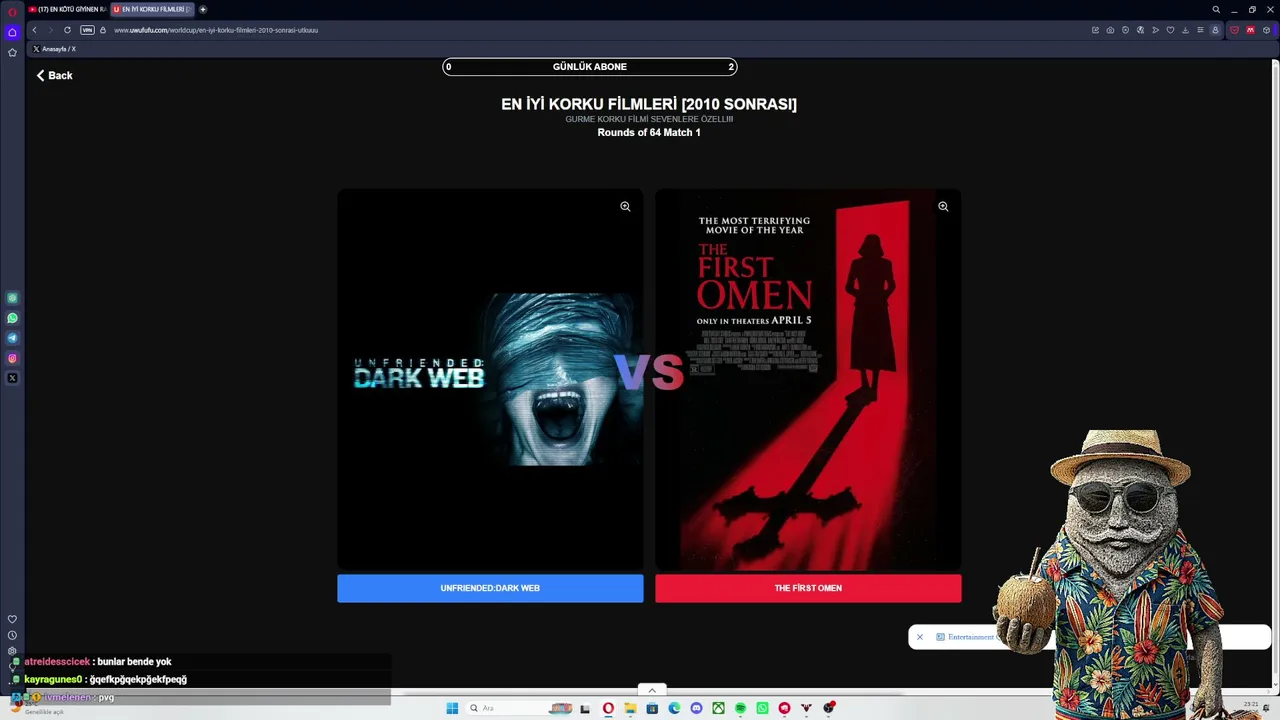
Task: Zoom into the Unfriended poster magnifier icon
Action: [625, 206]
